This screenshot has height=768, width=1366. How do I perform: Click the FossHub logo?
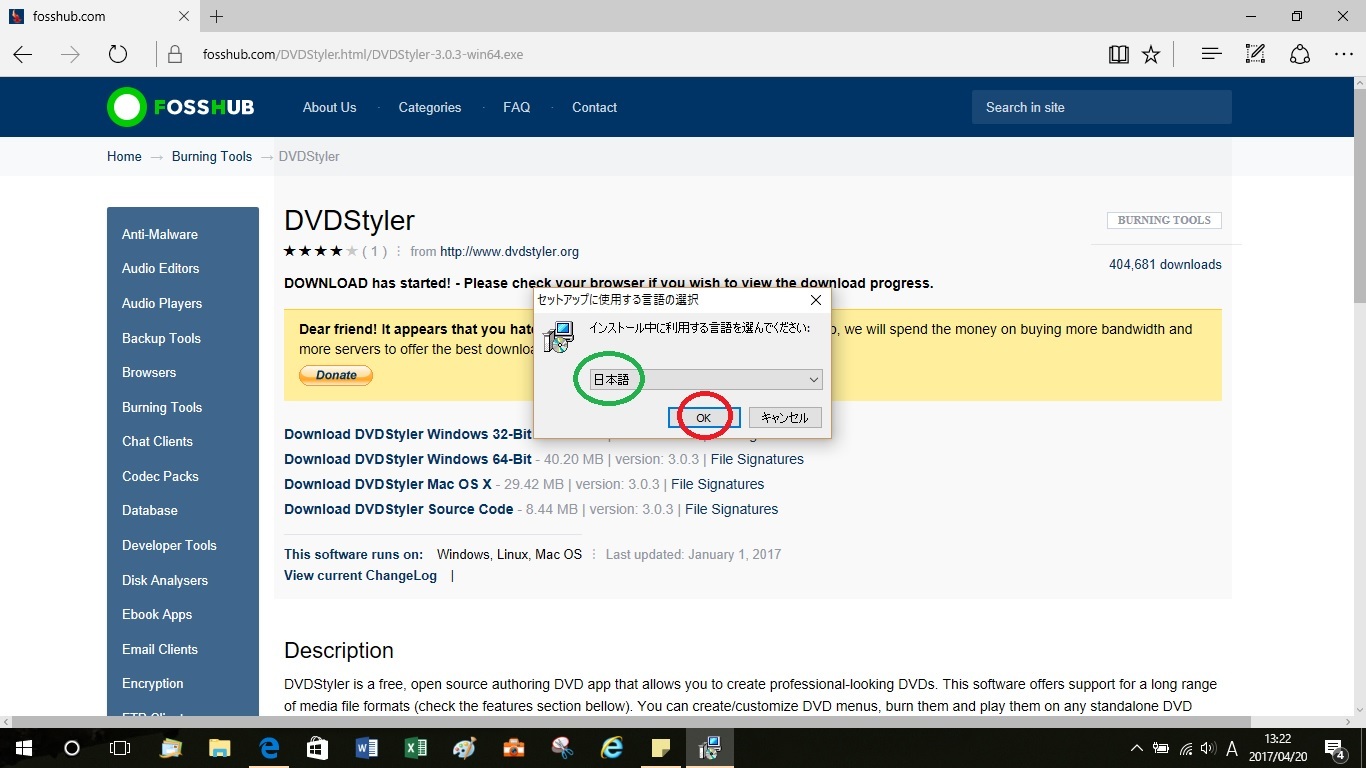[181, 107]
